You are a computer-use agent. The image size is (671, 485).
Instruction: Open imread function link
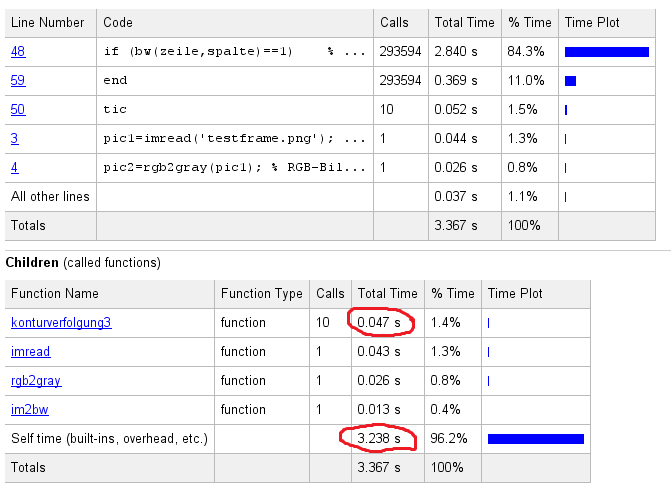tap(30, 352)
